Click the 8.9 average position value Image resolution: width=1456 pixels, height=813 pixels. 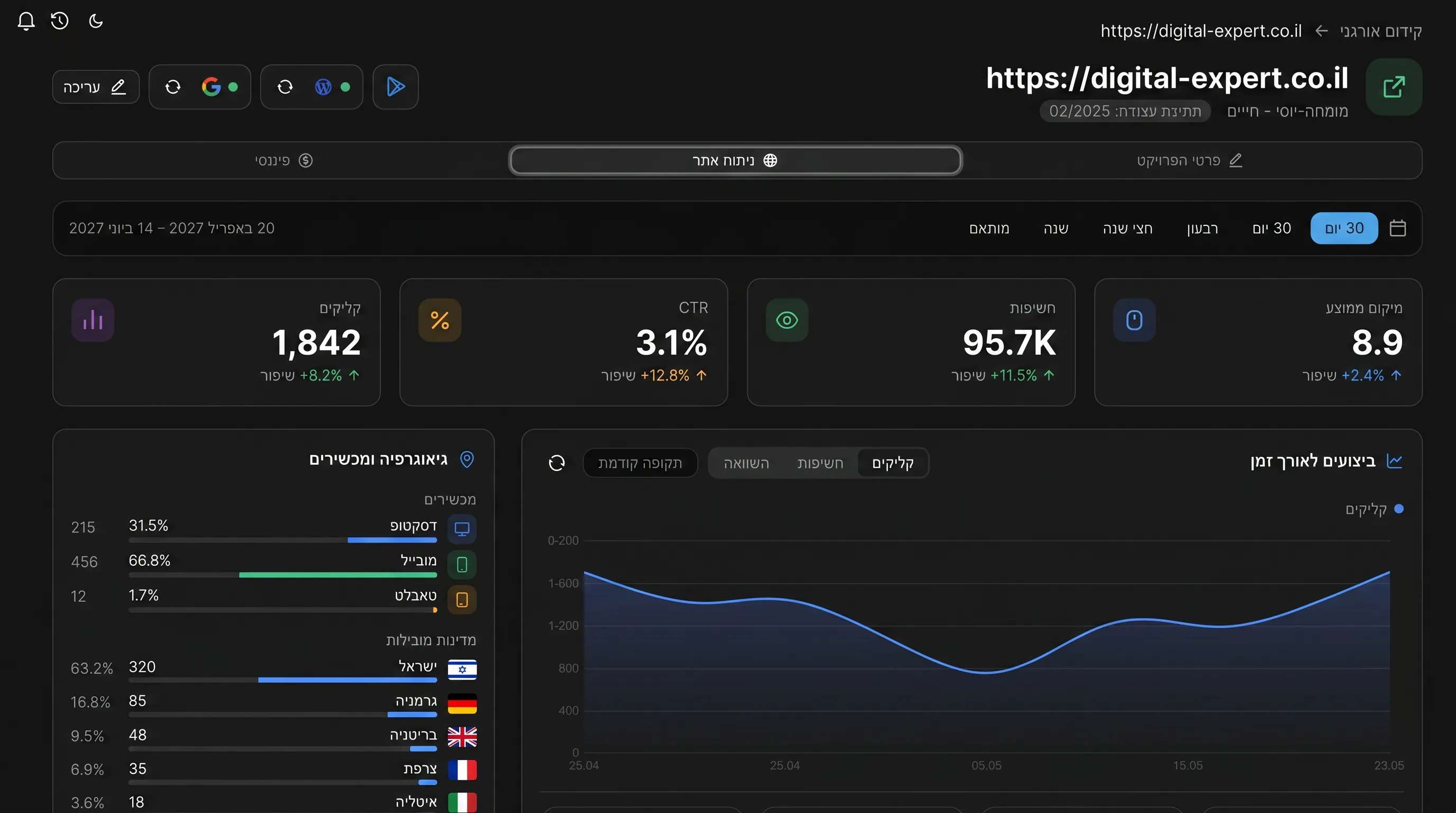pos(1378,342)
